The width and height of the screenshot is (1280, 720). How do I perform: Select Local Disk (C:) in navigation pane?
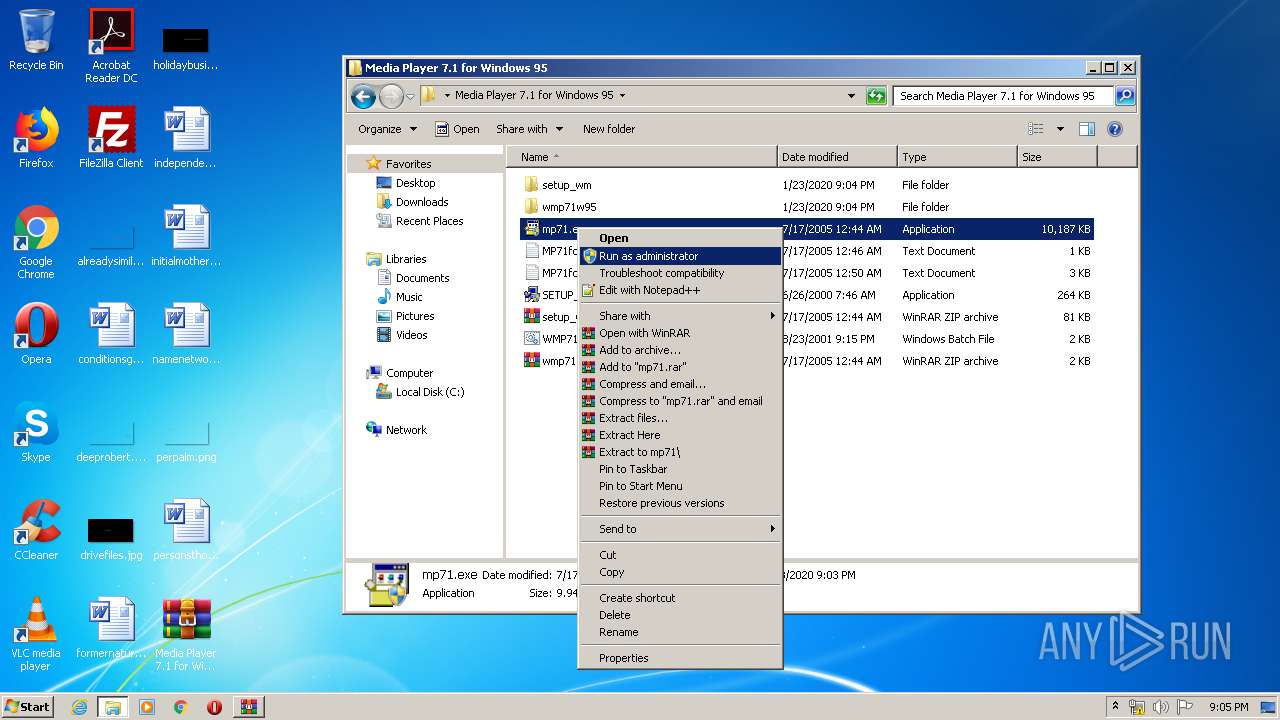tap(419, 392)
